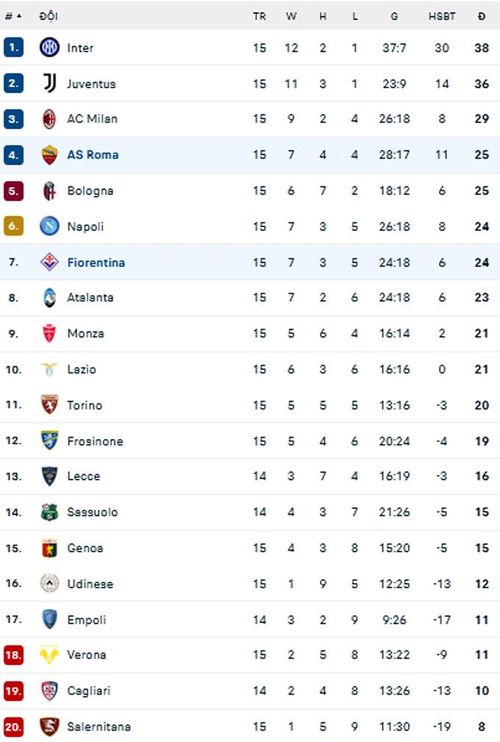Click the Napoli circular logo
500x742 pixels.
pos(49,226)
